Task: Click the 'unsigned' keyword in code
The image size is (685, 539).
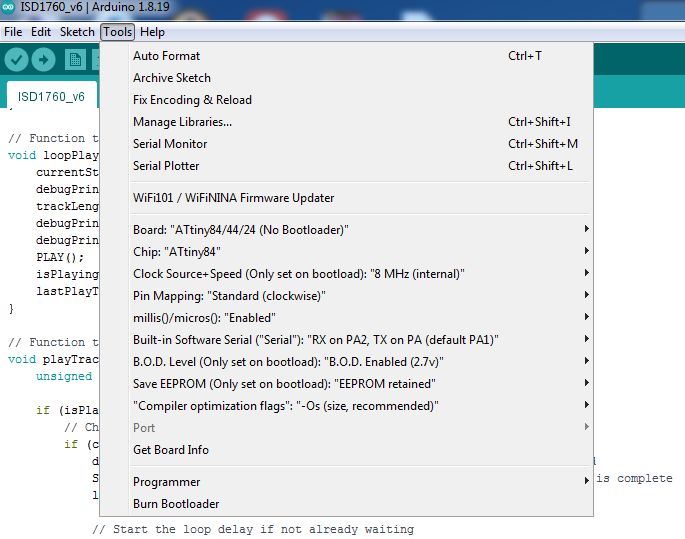Action: point(64,376)
